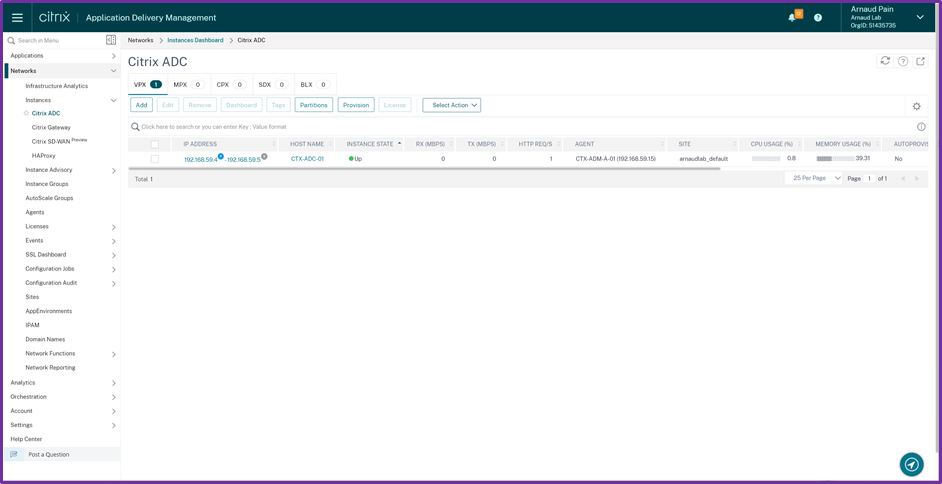Viewport: 942px width, 484px height.
Task: Go to previous page arrow
Action: click(x=903, y=178)
